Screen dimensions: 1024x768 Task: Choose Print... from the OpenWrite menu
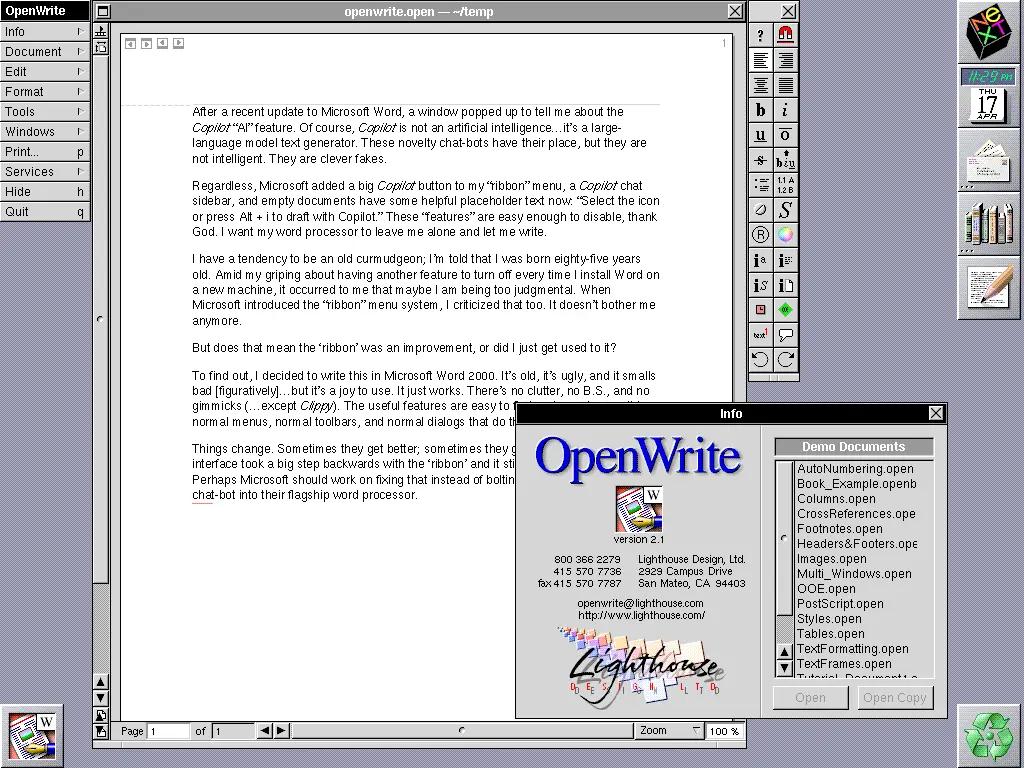tap(45, 152)
